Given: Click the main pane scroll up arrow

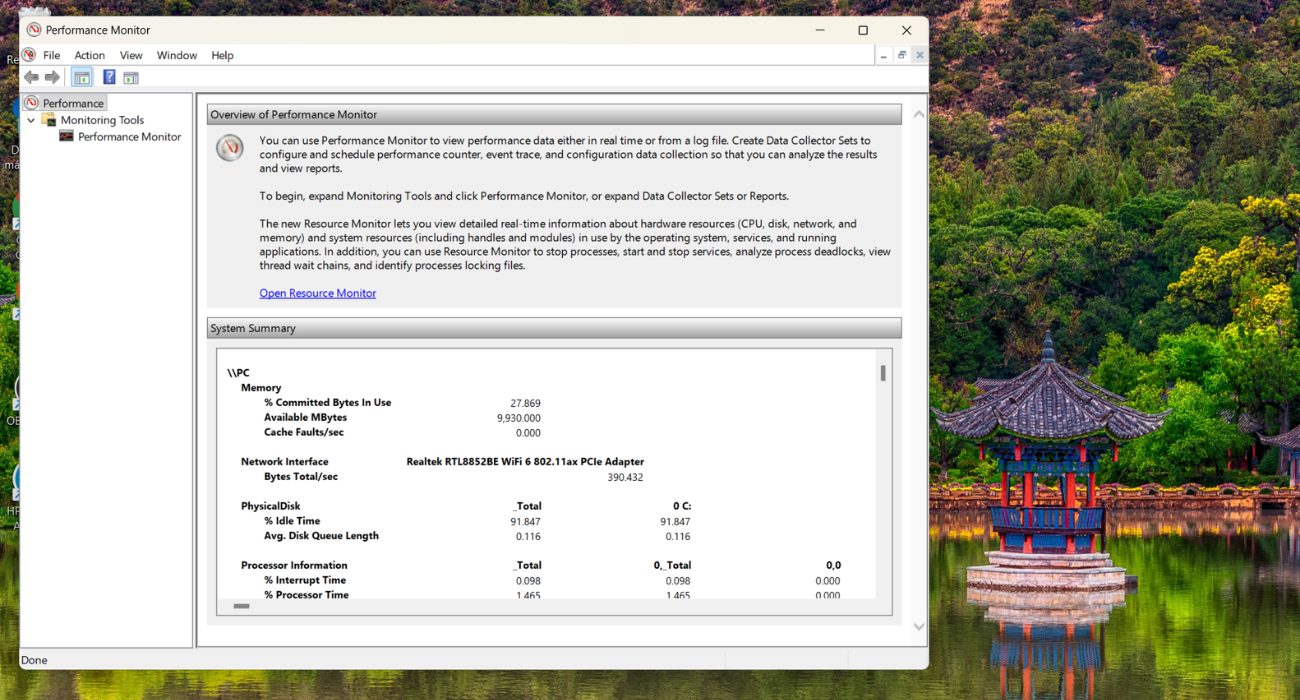Looking at the screenshot, I should click(x=919, y=114).
